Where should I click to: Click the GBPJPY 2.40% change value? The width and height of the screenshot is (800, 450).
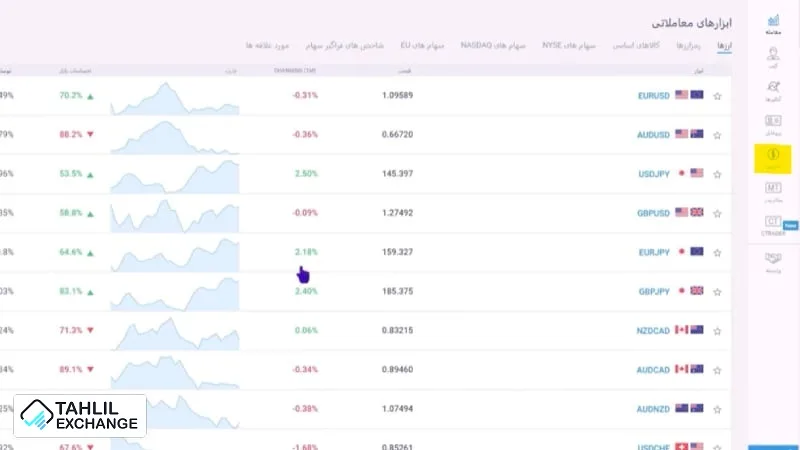pyautogui.click(x=305, y=290)
